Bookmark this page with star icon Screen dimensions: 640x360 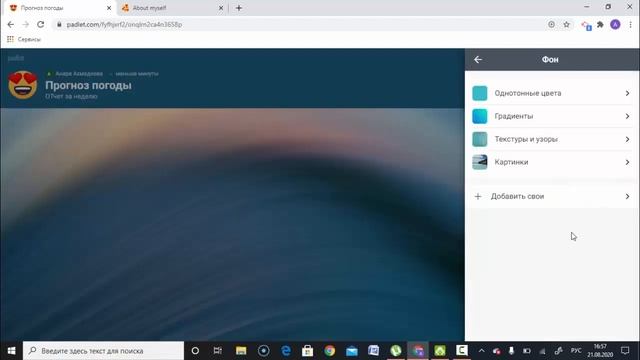(x=567, y=24)
